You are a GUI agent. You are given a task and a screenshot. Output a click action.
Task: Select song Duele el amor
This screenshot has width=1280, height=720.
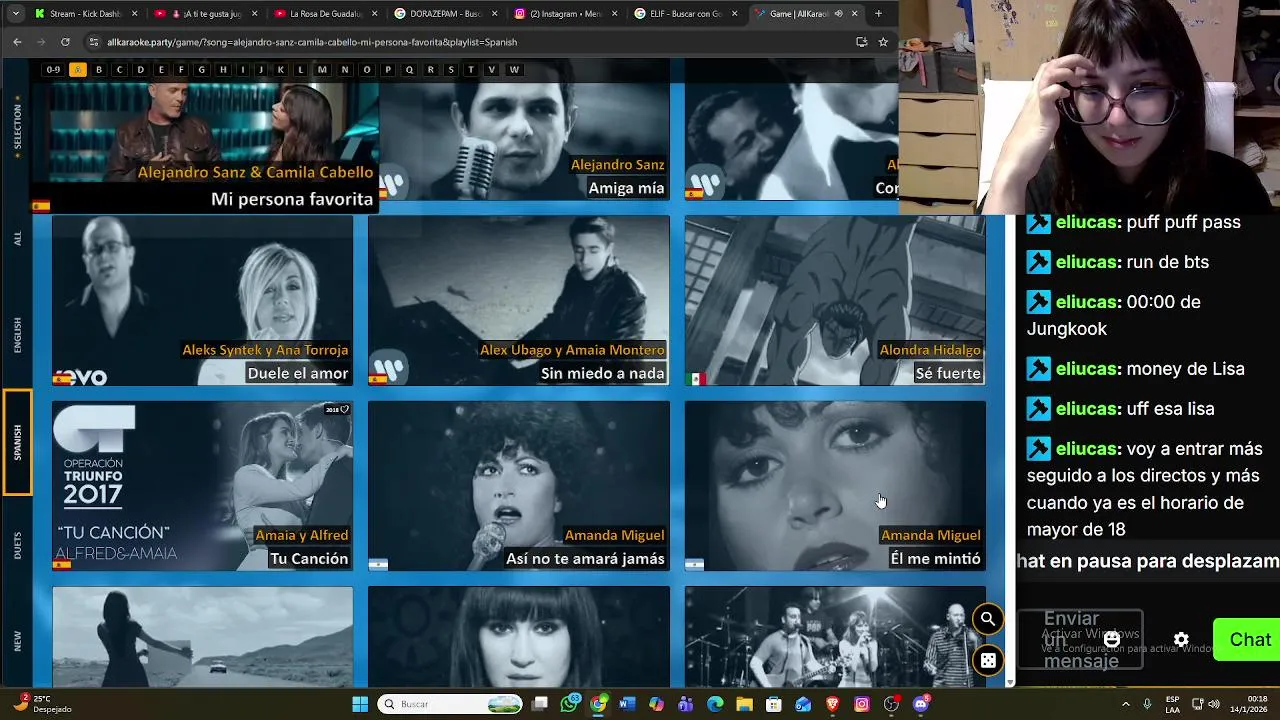point(202,300)
